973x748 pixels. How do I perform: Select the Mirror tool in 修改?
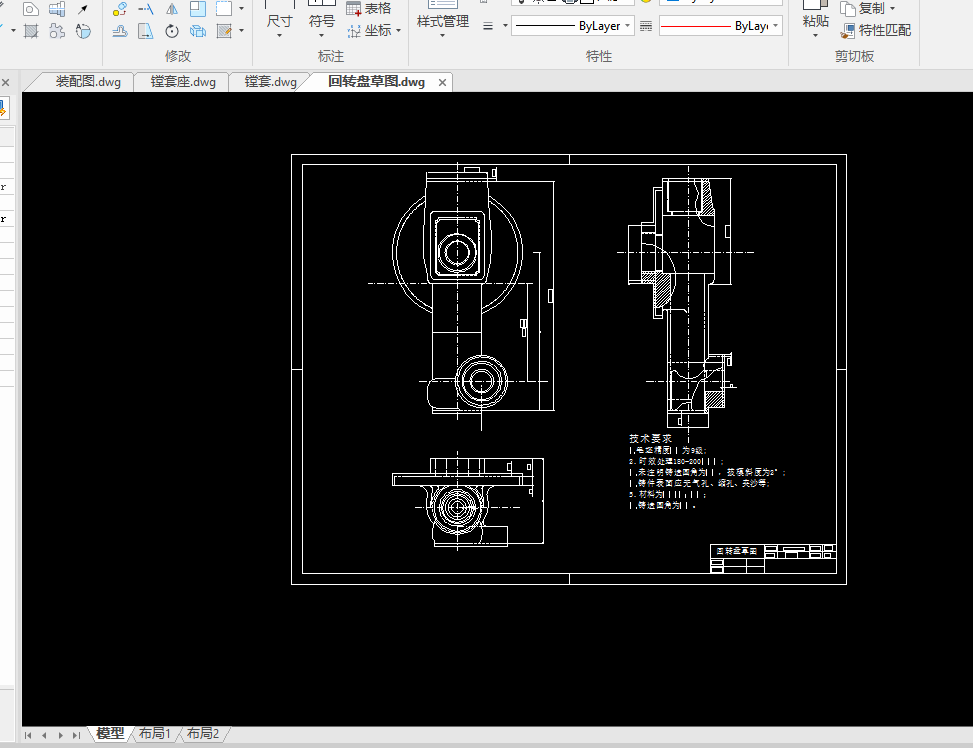coord(172,9)
